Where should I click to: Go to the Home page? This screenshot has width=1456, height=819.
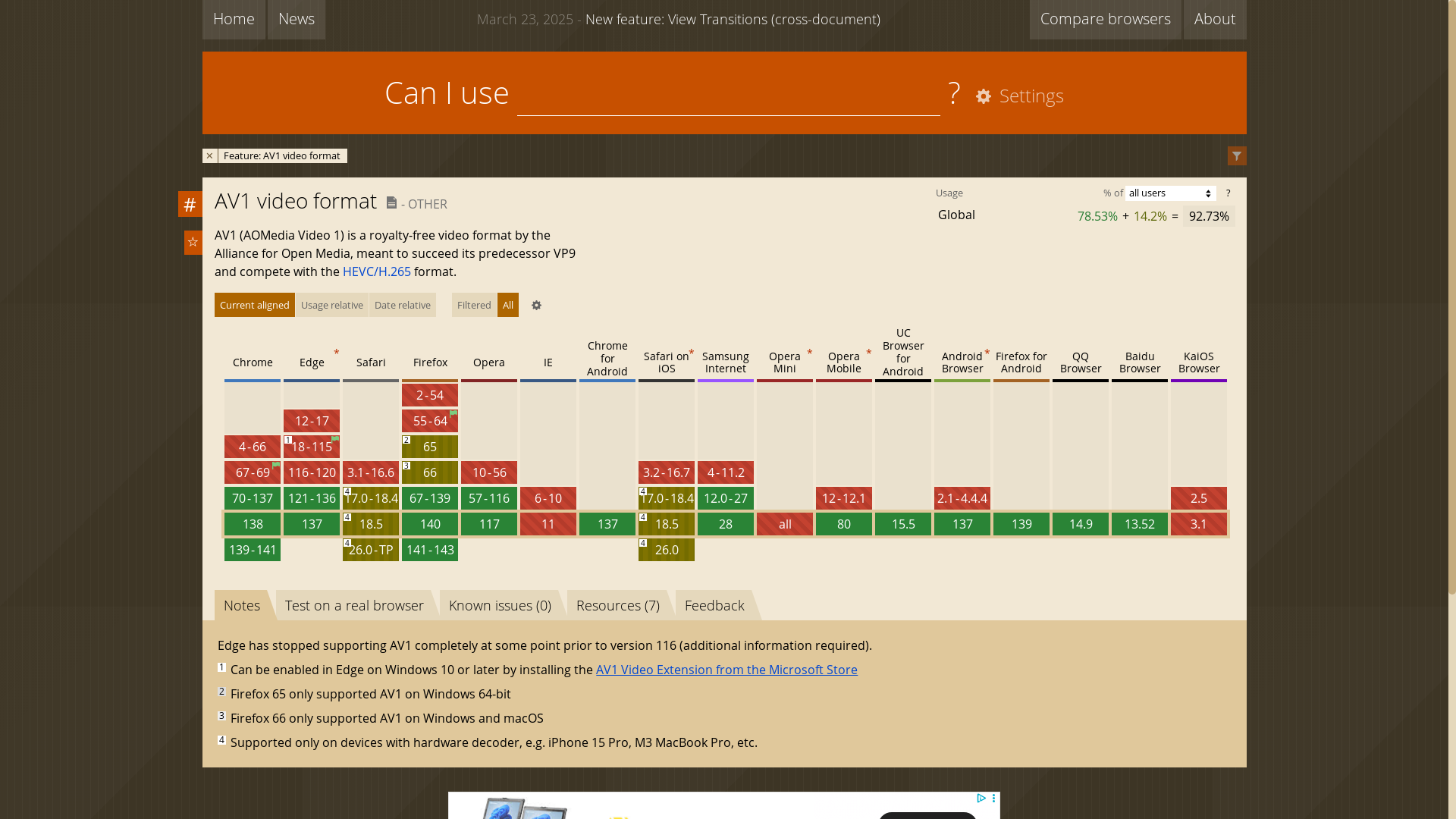(234, 19)
